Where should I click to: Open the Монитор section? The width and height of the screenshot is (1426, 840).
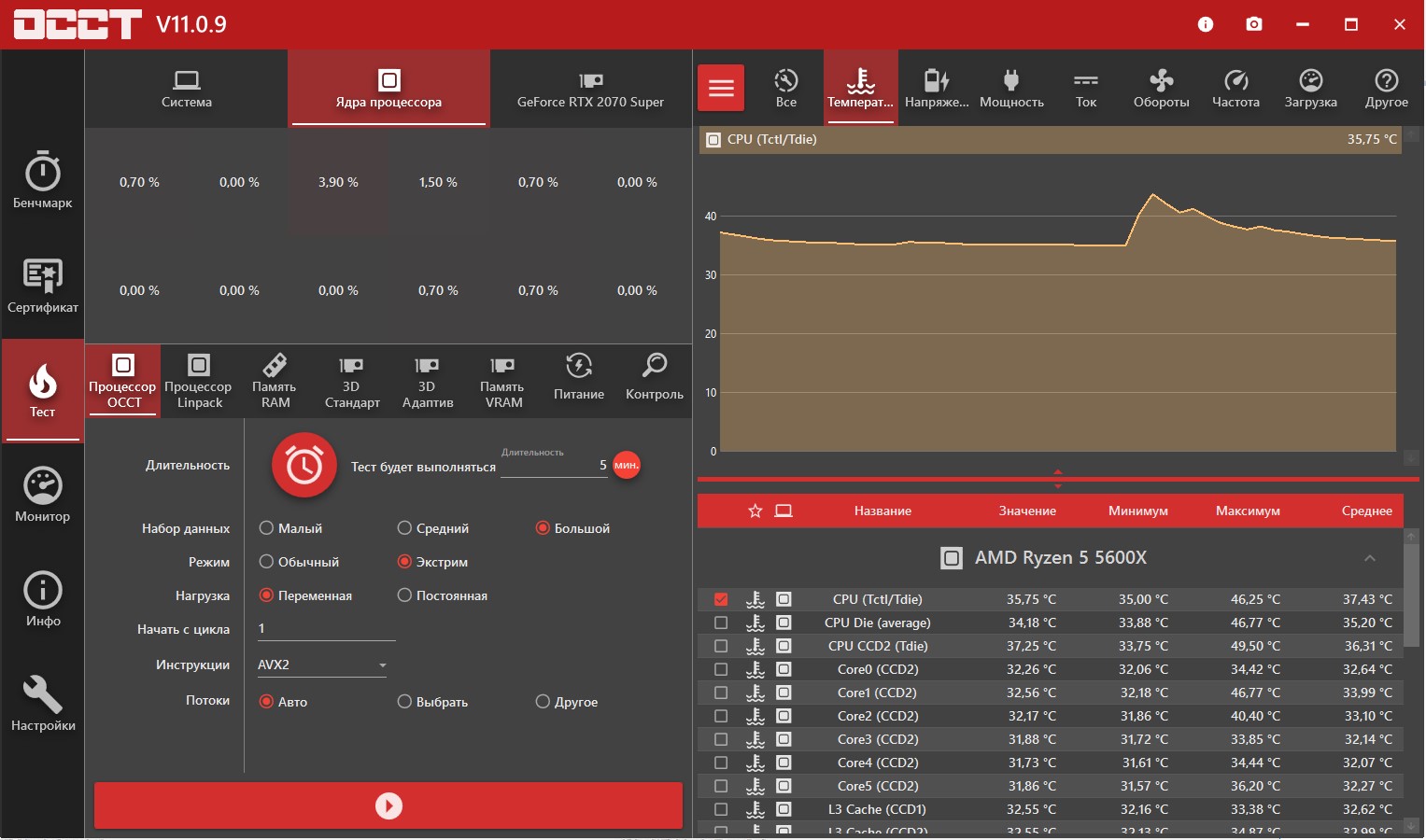42,494
